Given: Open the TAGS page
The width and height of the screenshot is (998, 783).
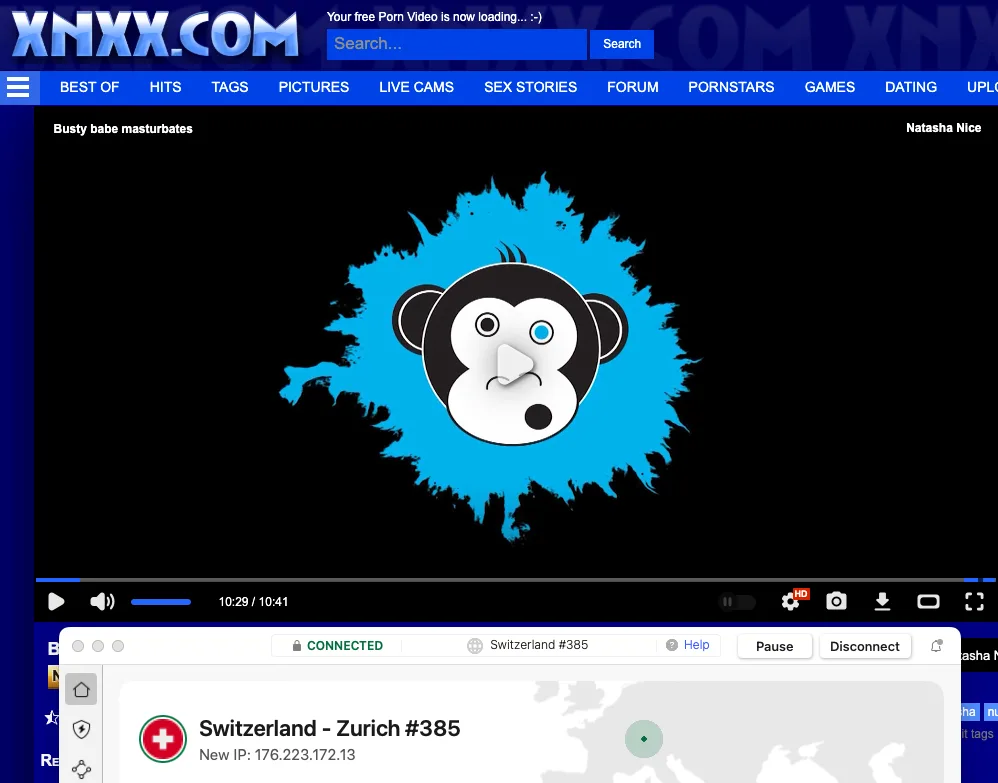Looking at the screenshot, I should click(x=230, y=87).
